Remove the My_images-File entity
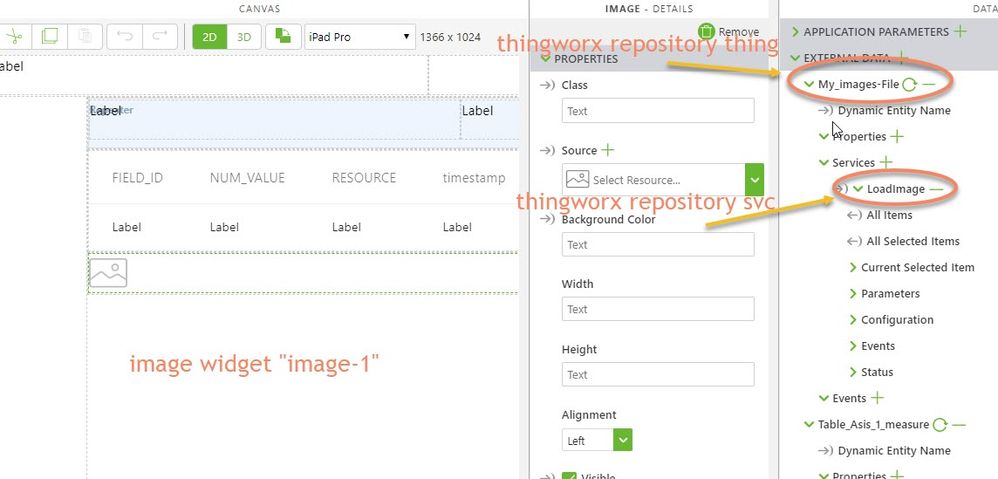Screen dimensions: 998x479 click(x=929, y=84)
